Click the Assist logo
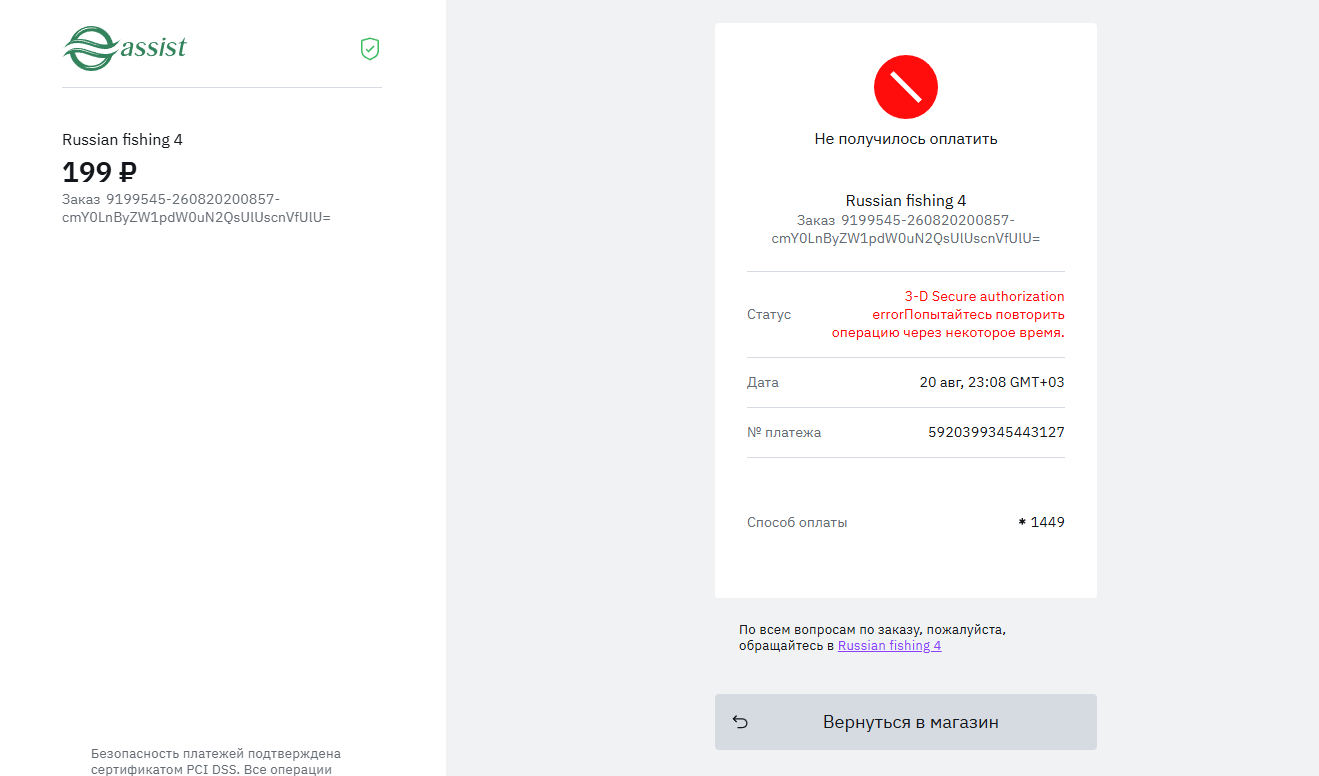 (125, 48)
